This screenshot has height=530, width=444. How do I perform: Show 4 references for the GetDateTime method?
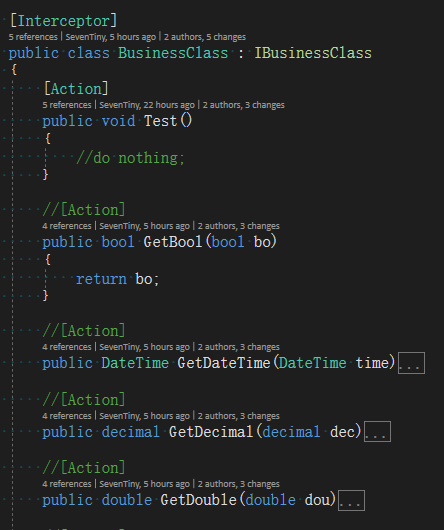pos(67,347)
